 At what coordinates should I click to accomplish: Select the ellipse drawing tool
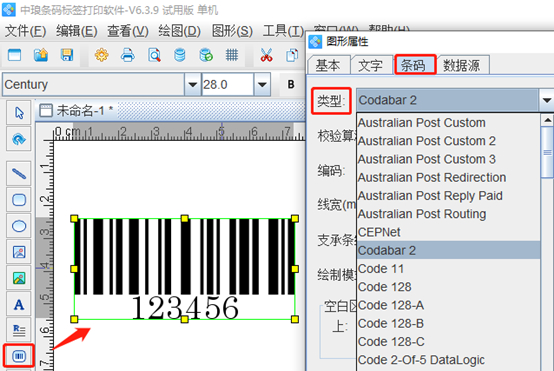[x=19, y=226]
